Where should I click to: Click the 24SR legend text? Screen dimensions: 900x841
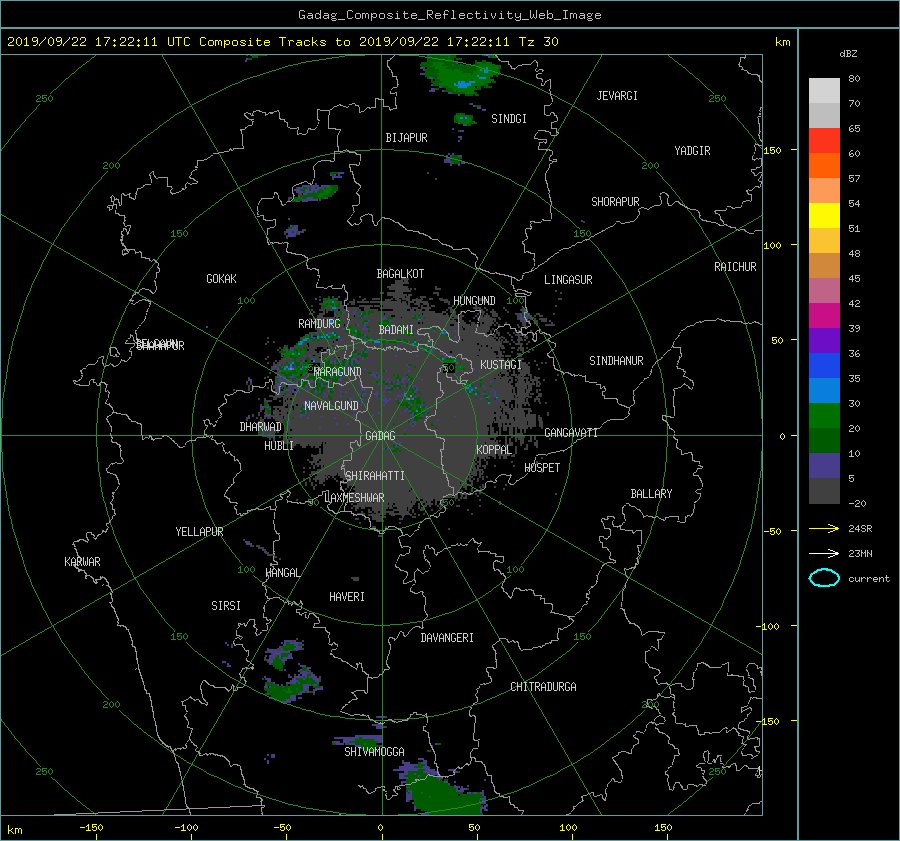coord(860,529)
